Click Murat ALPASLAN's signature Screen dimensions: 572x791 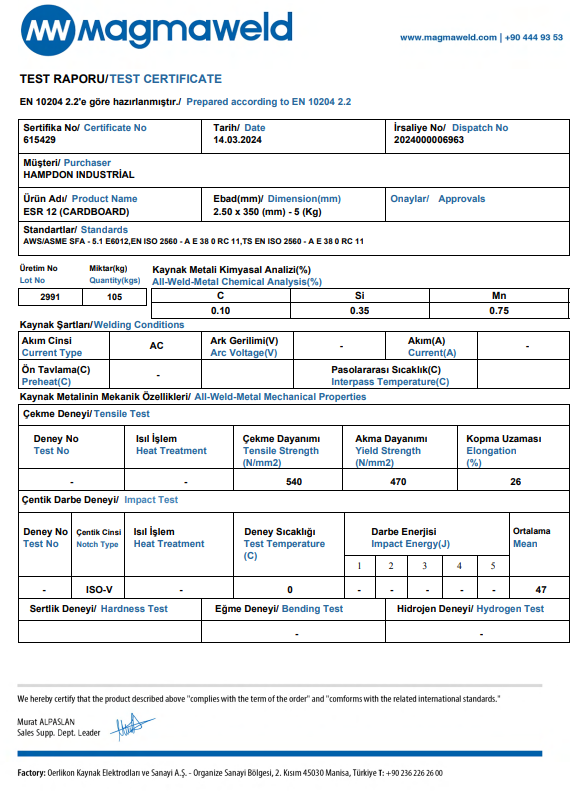click(x=132, y=726)
